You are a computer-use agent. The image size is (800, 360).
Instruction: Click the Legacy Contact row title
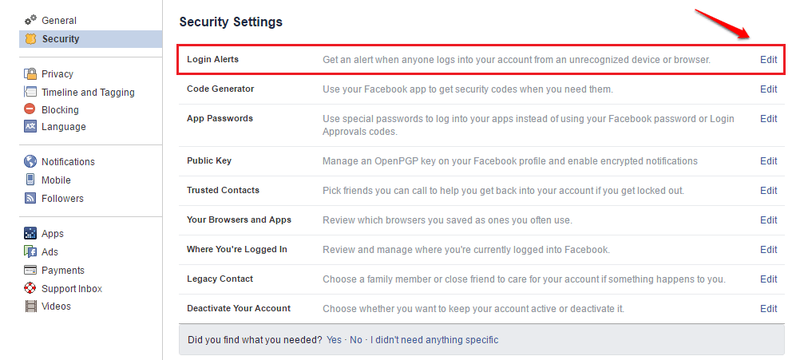click(220, 279)
